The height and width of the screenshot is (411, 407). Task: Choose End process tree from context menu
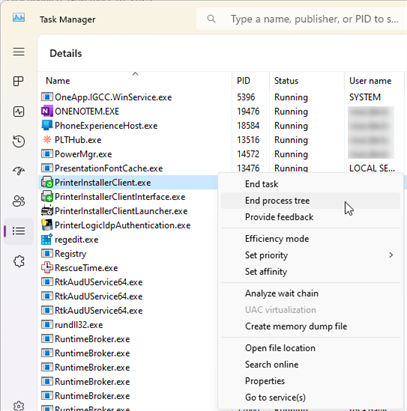277,201
